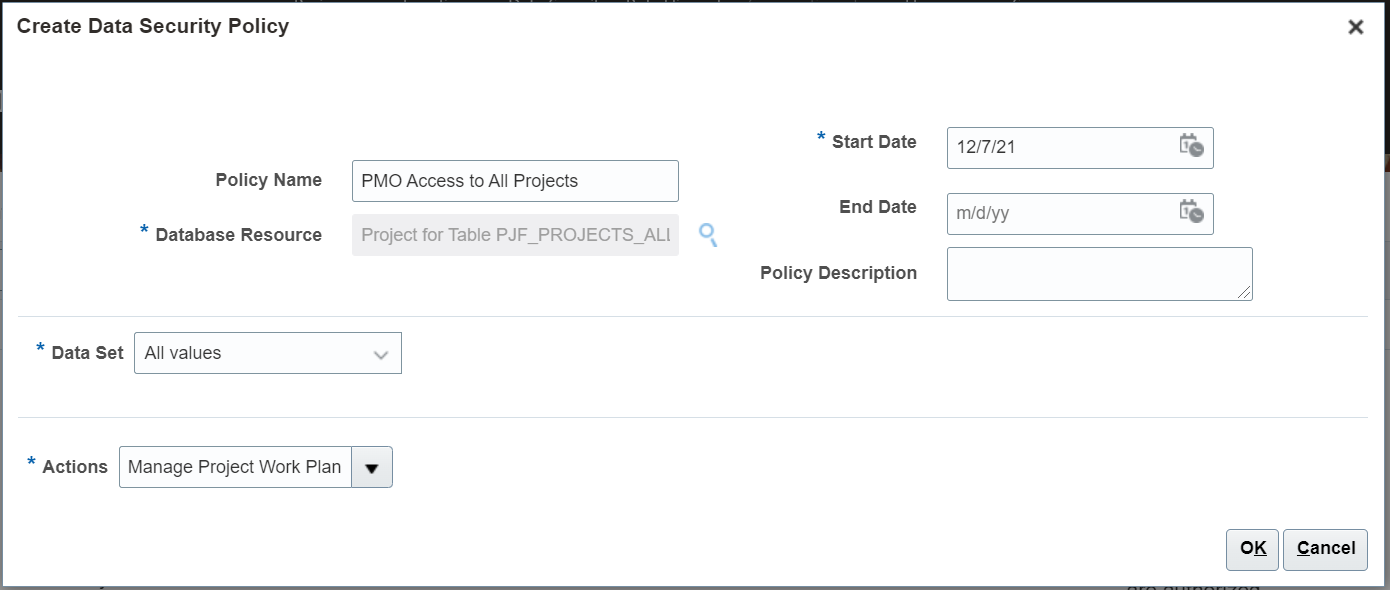Screen dimensions: 1390x590
Task: Open the Actions list with the black arrow
Action: tap(372, 467)
